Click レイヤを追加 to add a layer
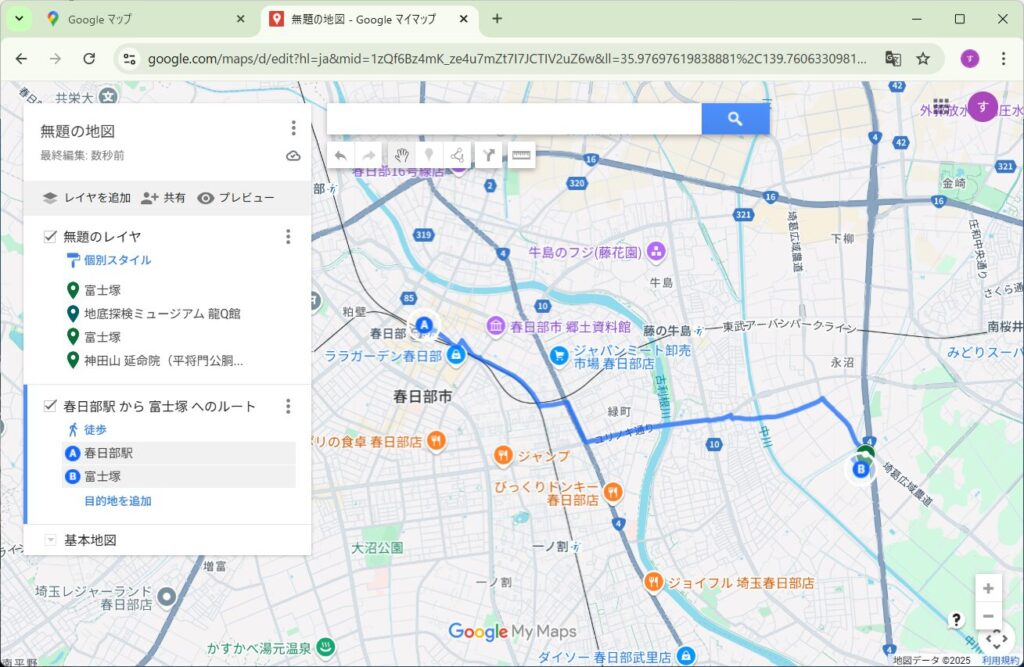The width and height of the screenshot is (1024, 667). point(87,198)
